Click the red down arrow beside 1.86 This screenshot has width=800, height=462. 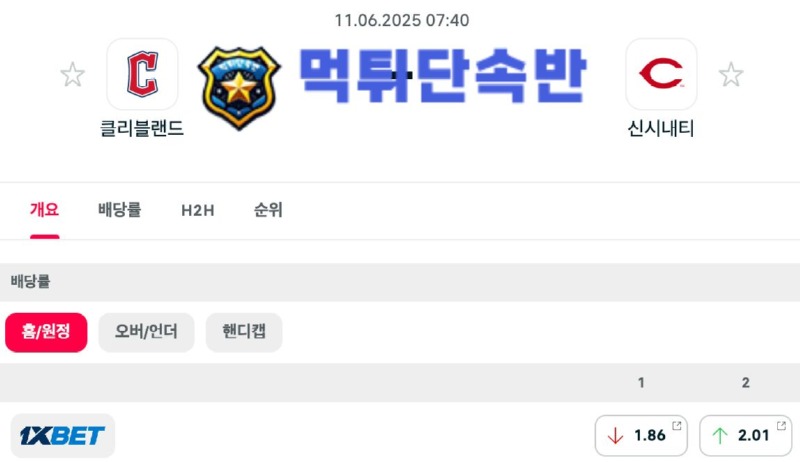coord(615,435)
